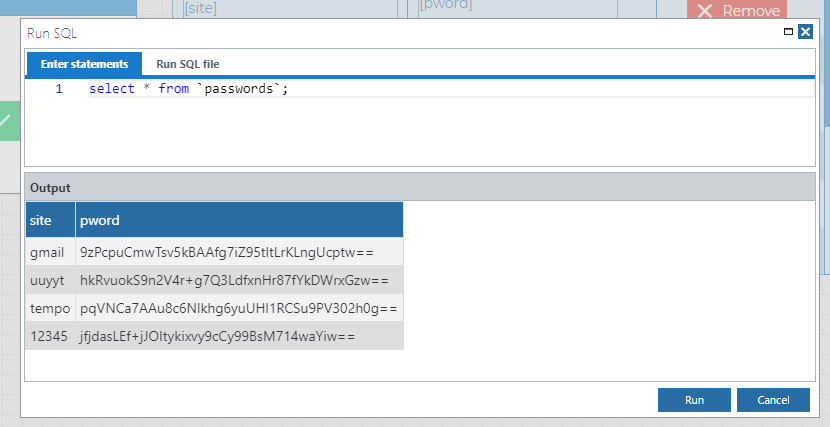Click the Run SQL dialog title
The image size is (830, 427).
pyautogui.click(x=52, y=33)
